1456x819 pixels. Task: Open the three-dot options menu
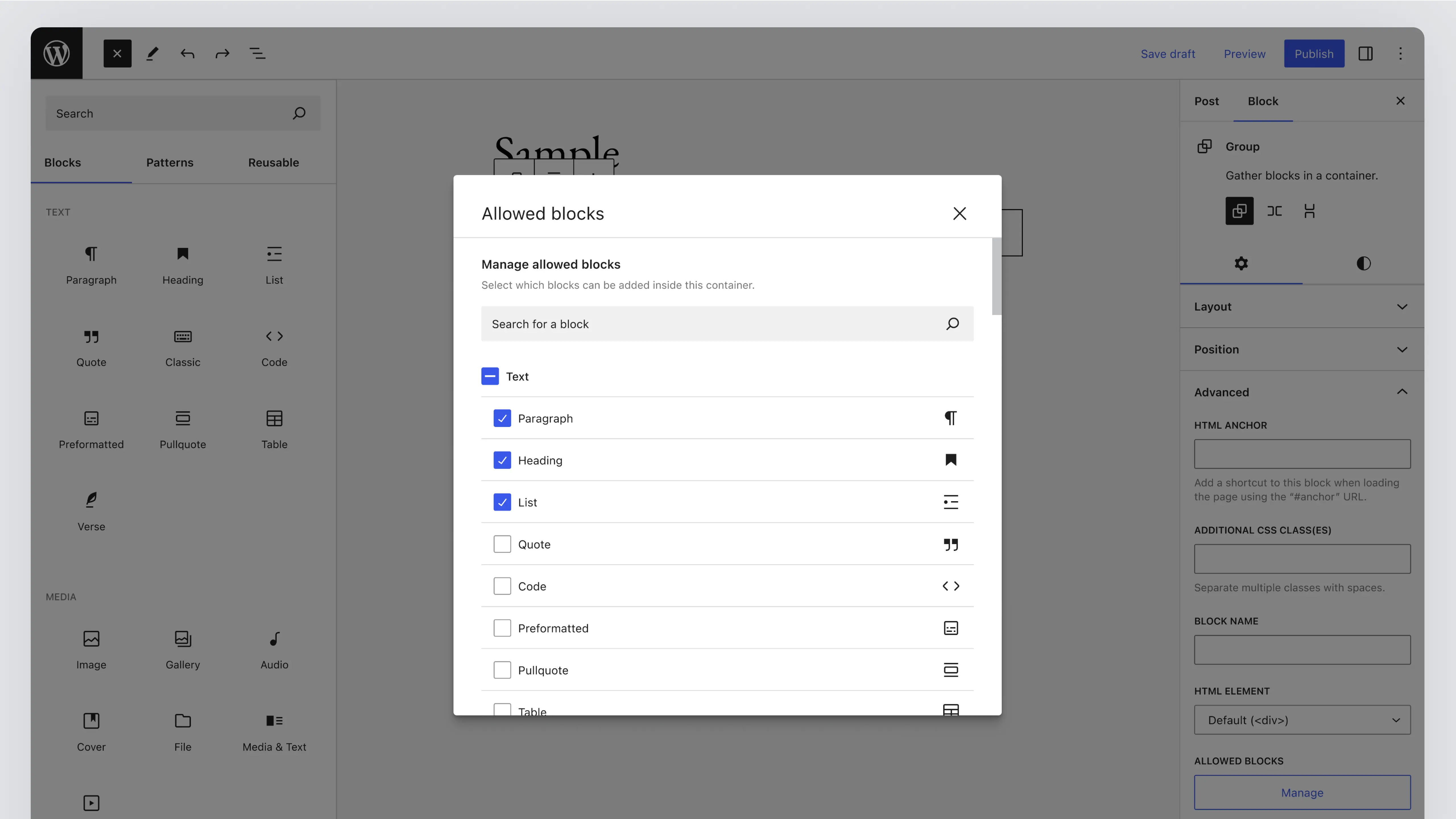click(1400, 54)
